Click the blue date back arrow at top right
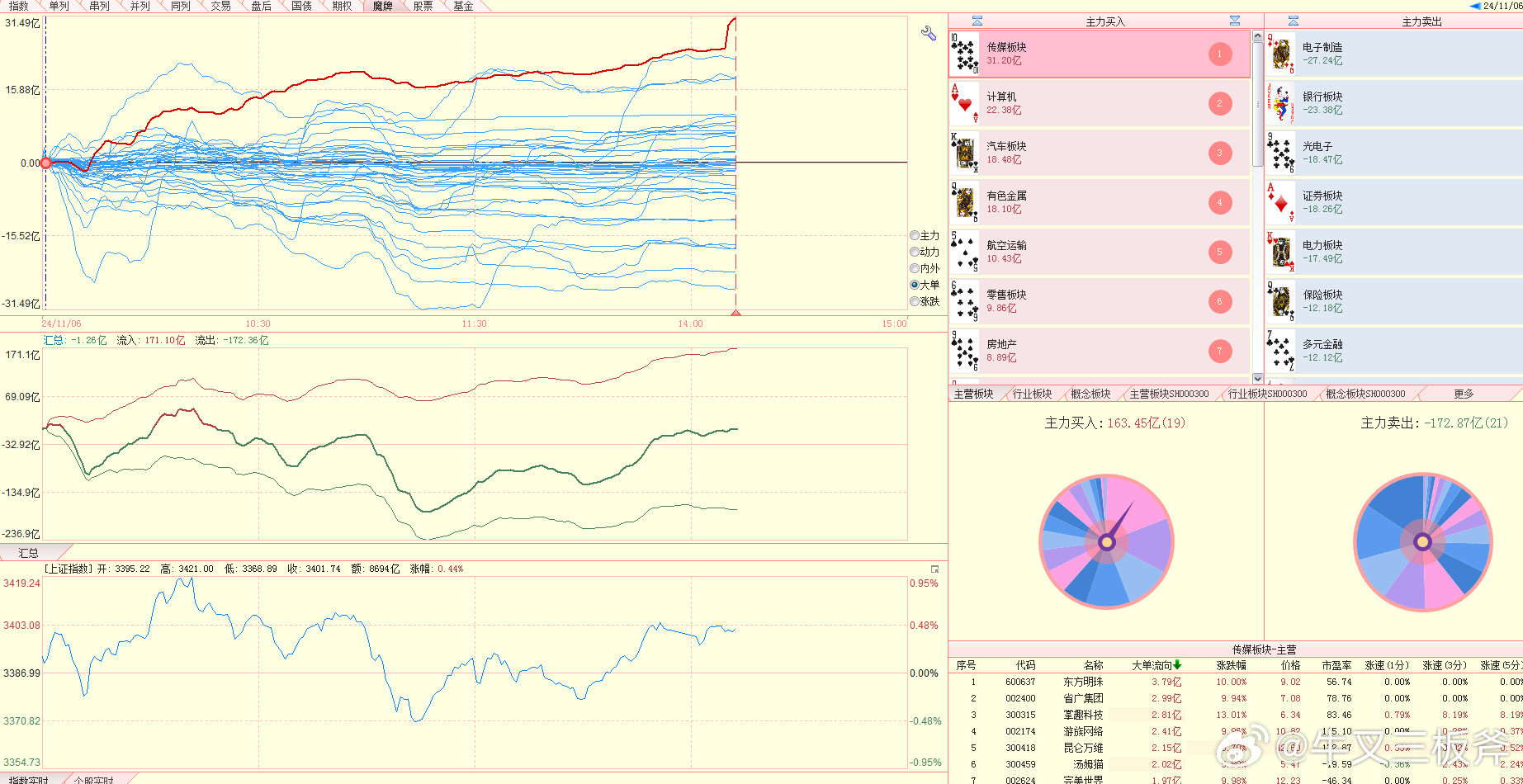1523x784 pixels. pos(1475,6)
